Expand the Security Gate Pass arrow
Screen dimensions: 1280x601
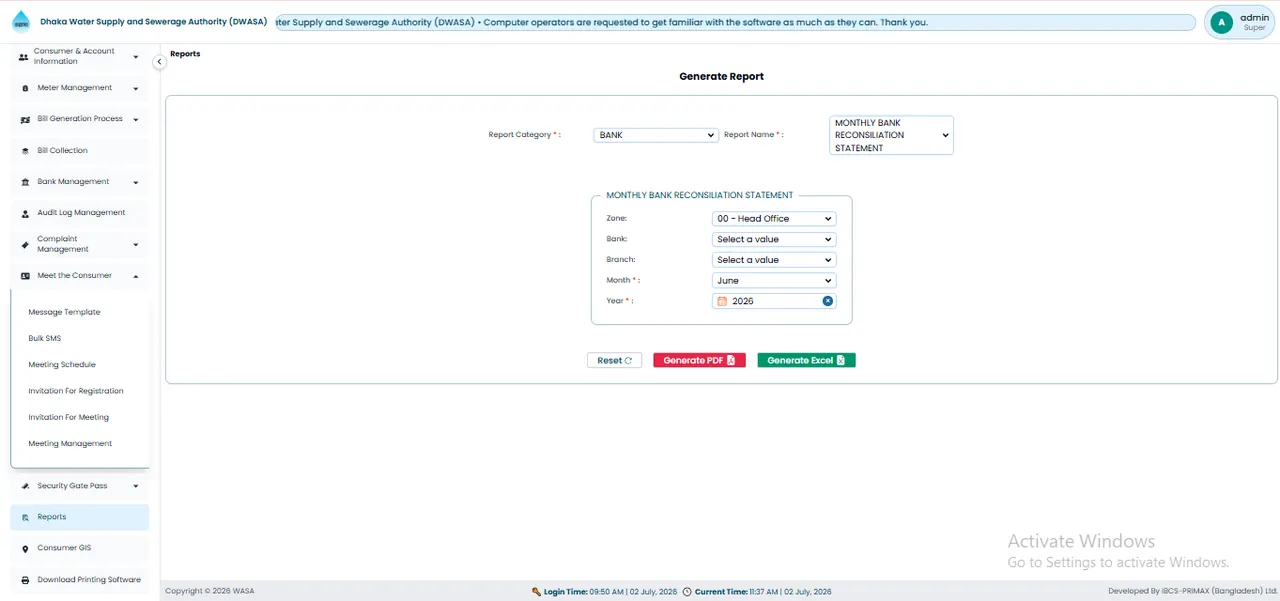(135, 486)
